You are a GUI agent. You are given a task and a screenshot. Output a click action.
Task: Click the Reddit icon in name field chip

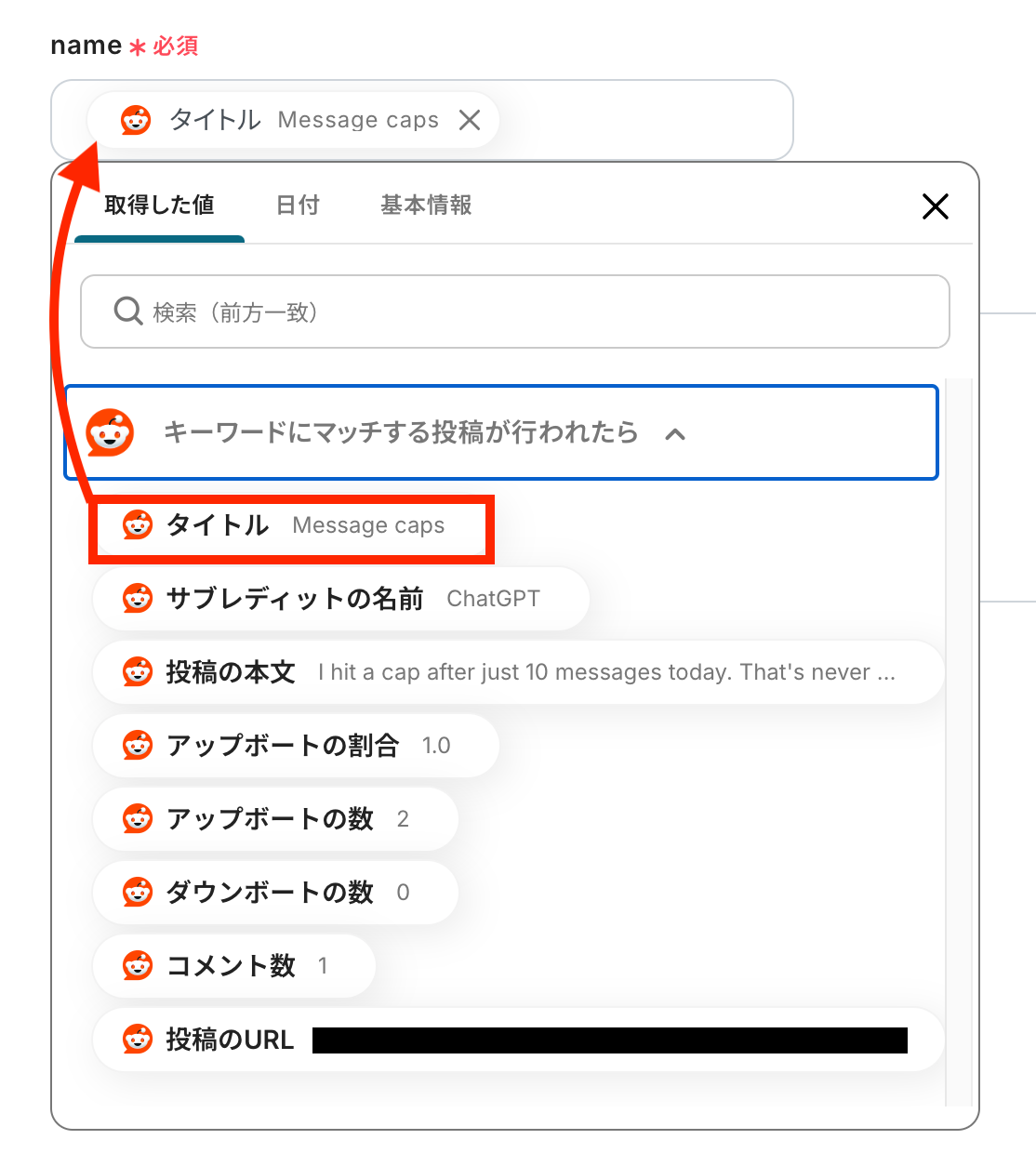(136, 120)
